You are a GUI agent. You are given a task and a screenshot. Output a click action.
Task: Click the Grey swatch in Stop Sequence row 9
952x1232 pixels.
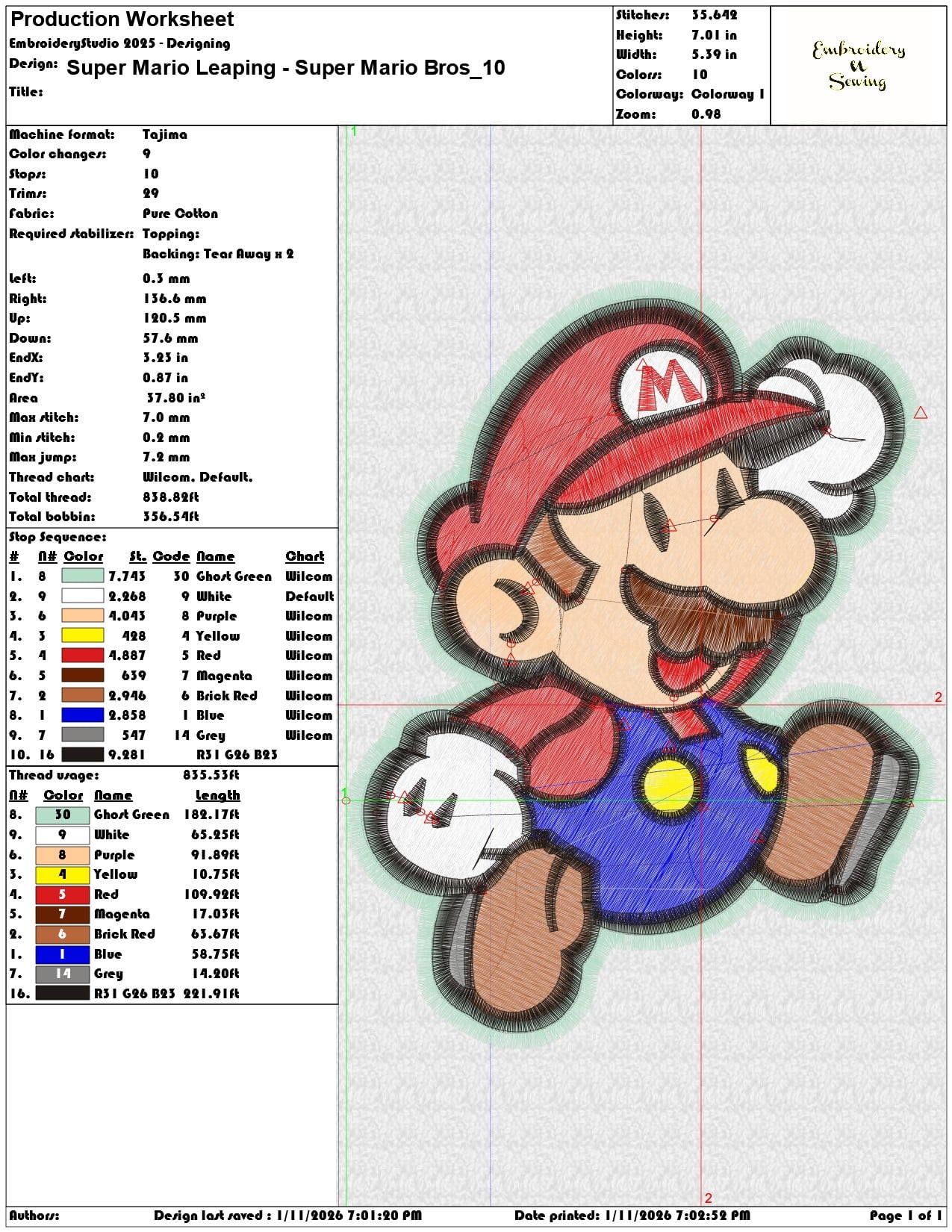pyautogui.click(x=82, y=735)
